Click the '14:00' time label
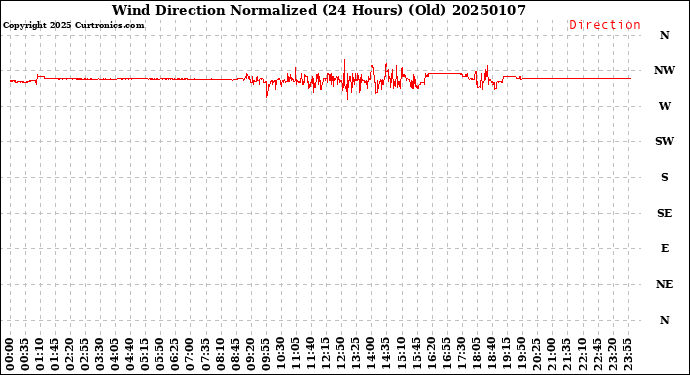Screen dimensions: 690x375 point(371,355)
